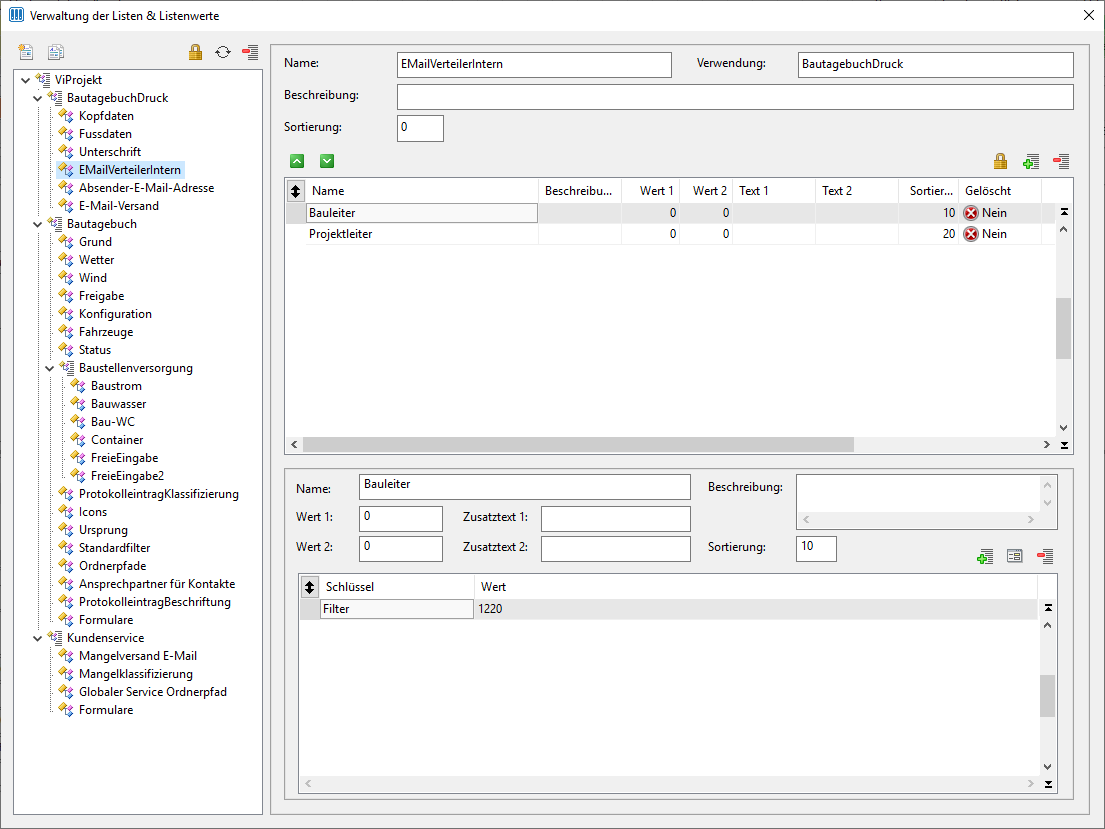
Task: Select the Projektleiter row
Action: tap(669, 234)
